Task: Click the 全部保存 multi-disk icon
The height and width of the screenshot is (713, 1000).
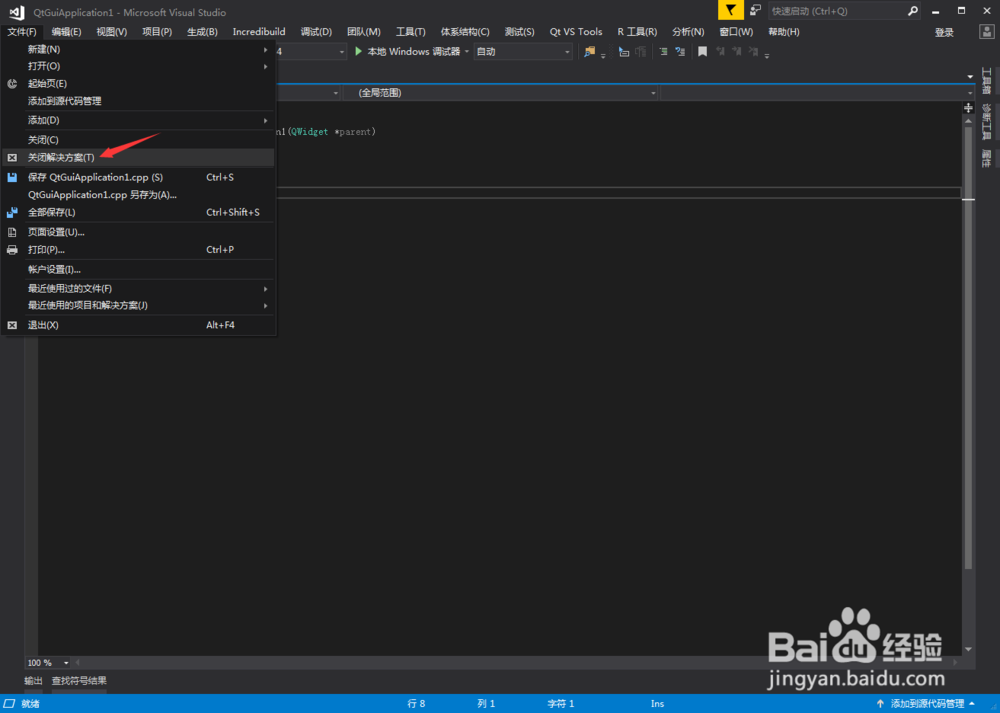Action: (x=12, y=212)
